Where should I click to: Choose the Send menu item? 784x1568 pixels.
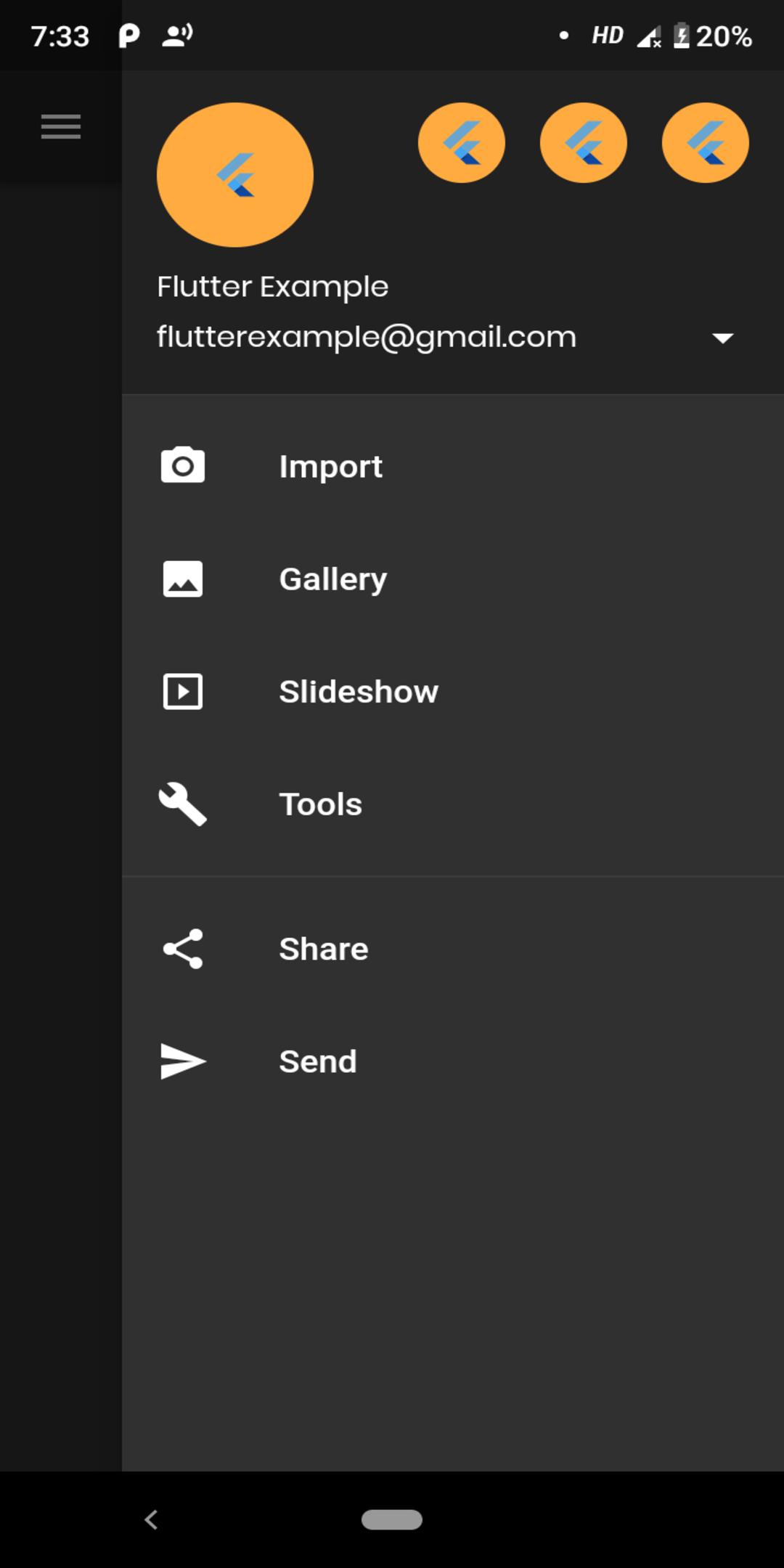click(x=453, y=1061)
